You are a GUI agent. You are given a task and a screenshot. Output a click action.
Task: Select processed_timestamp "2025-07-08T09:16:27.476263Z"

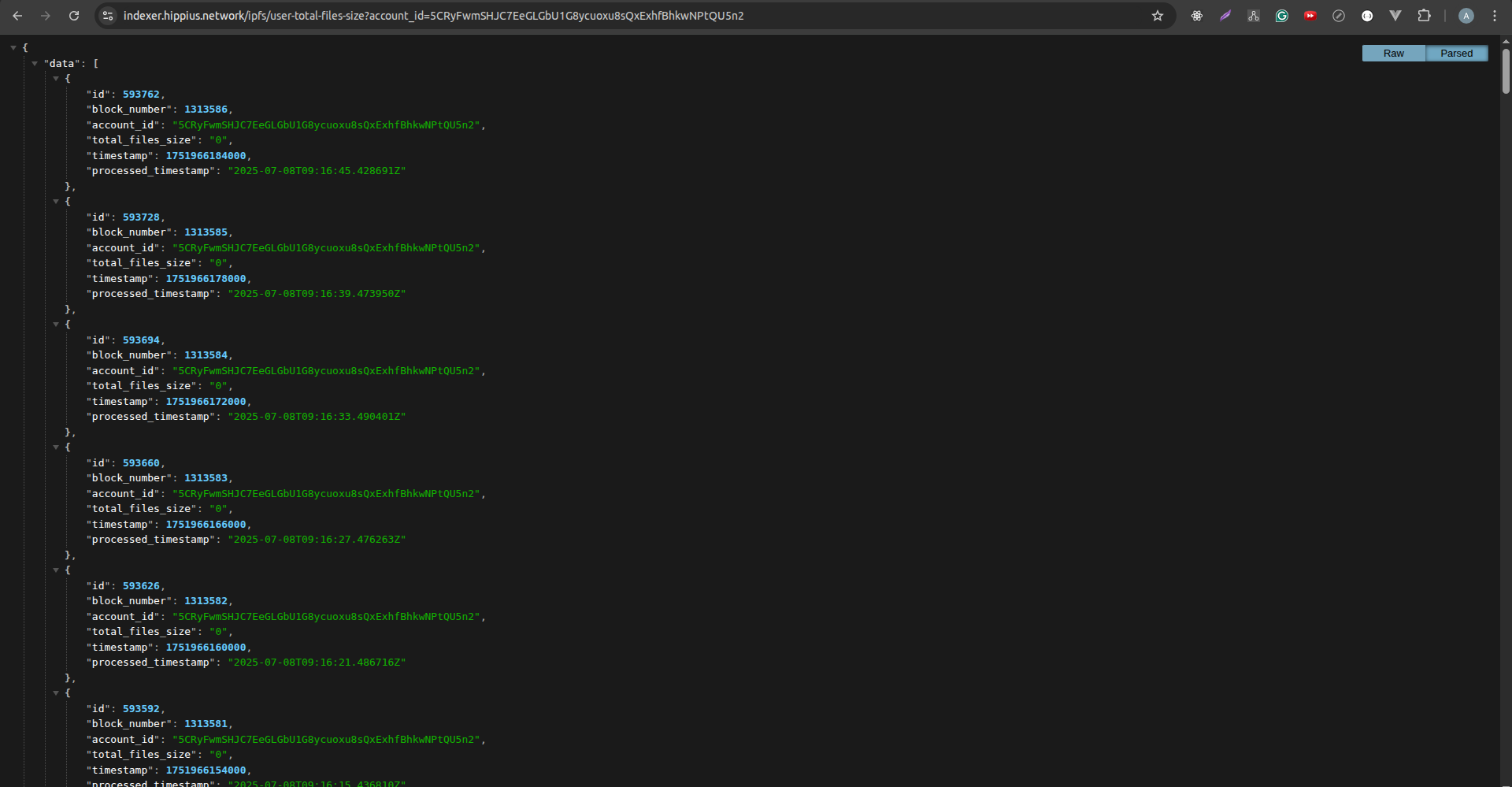coord(317,540)
